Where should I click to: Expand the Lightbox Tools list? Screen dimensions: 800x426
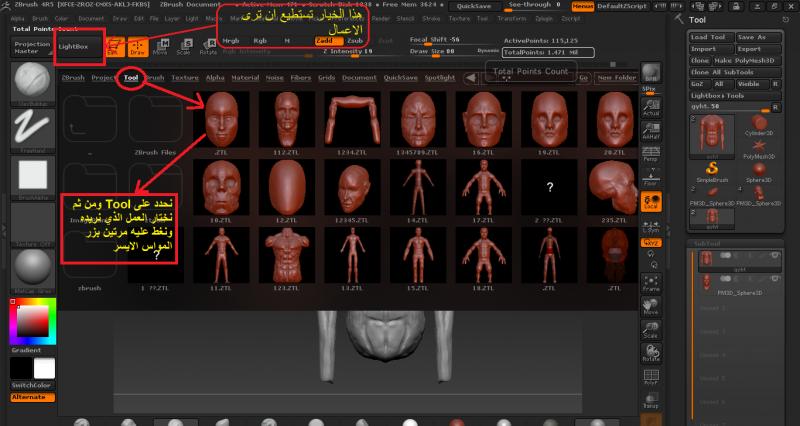(x=719, y=94)
